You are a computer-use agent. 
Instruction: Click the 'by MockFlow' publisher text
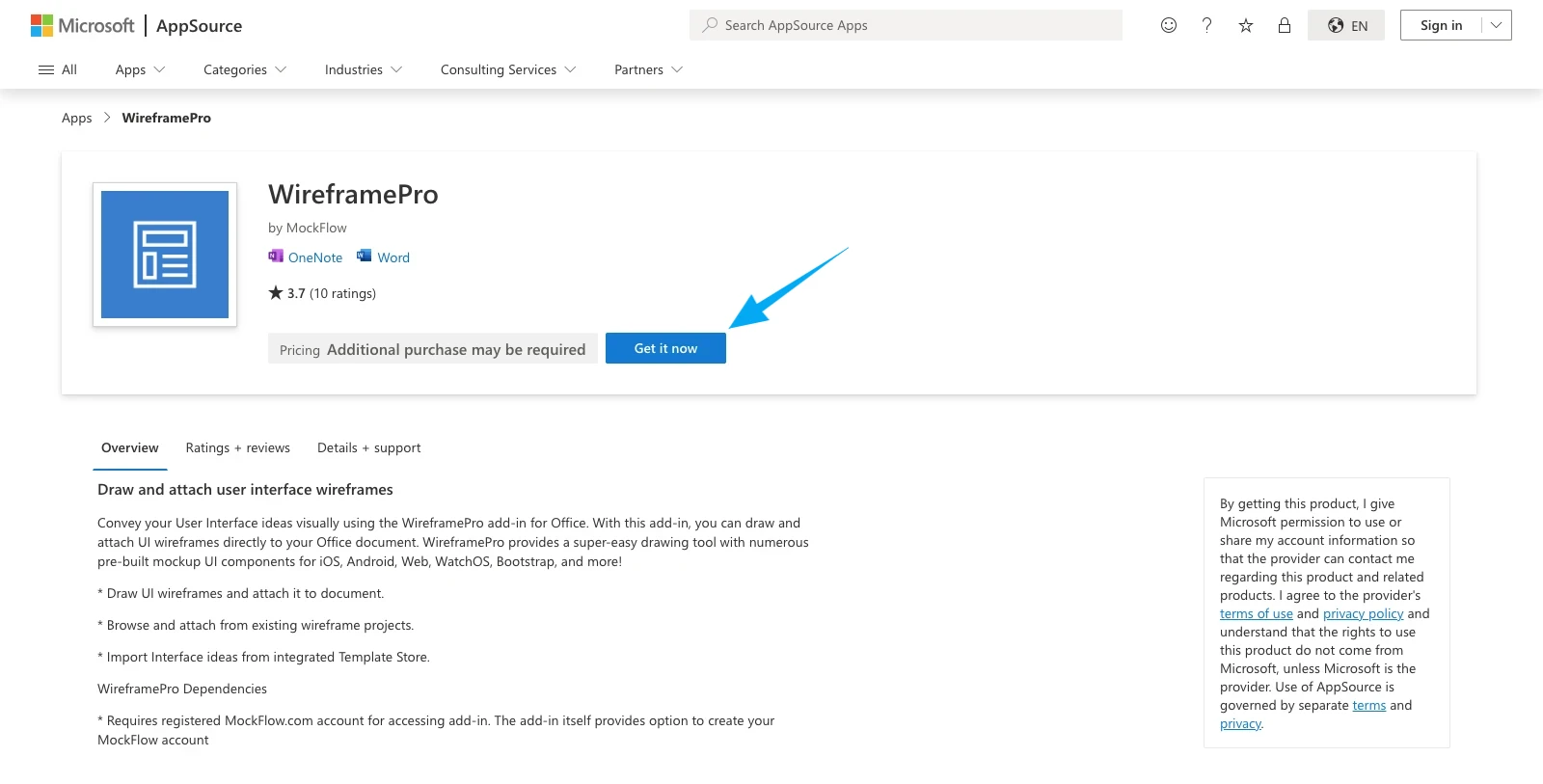[308, 228]
